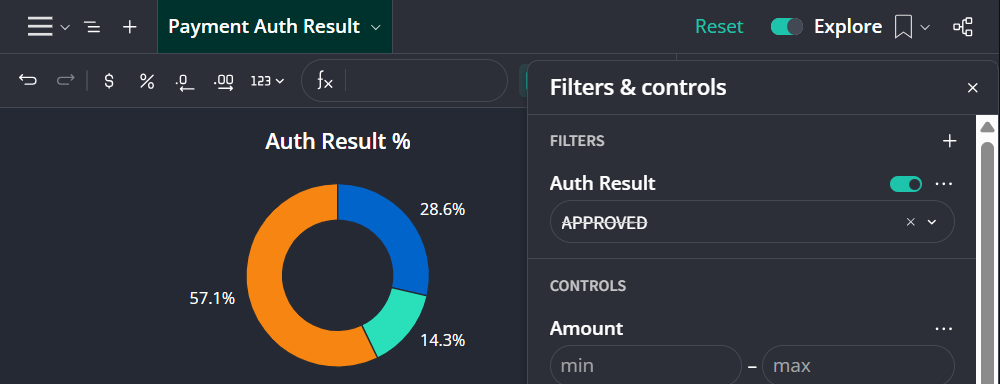This screenshot has height=384, width=1000.
Task: Click the FILTERS section label
Action: click(x=577, y=141)
